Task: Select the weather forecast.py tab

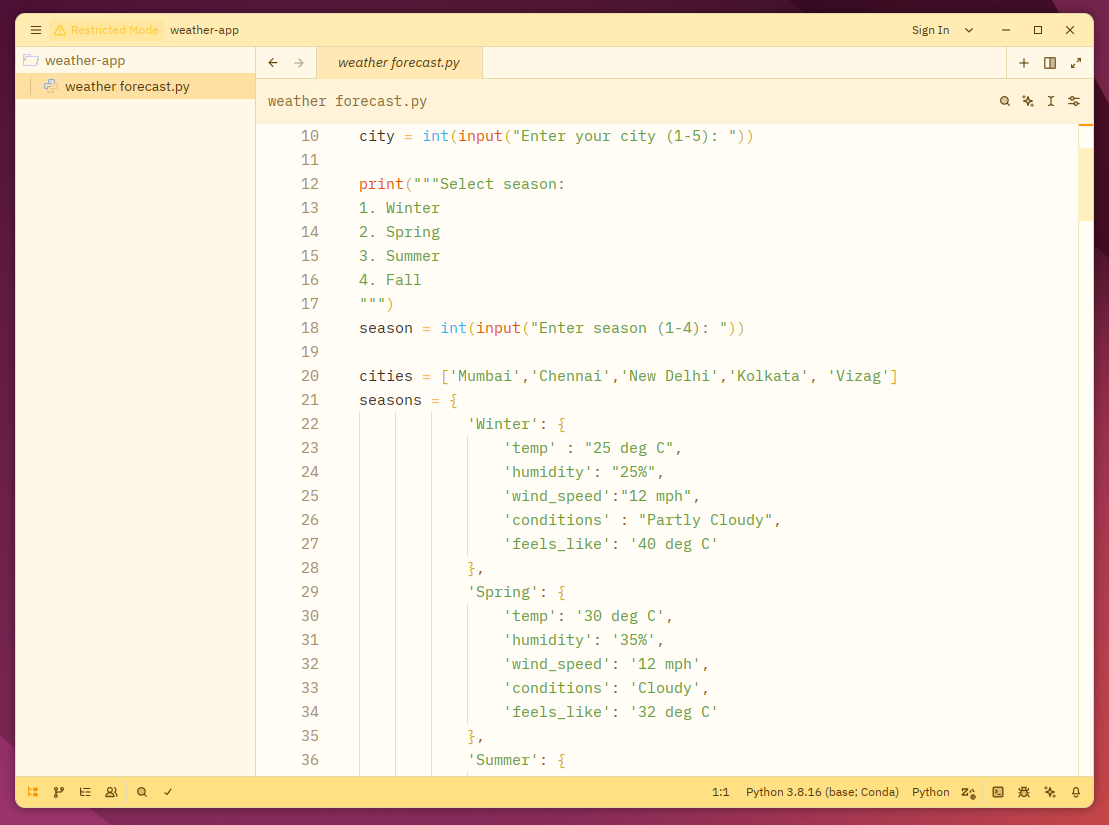Action: point(399,62)
